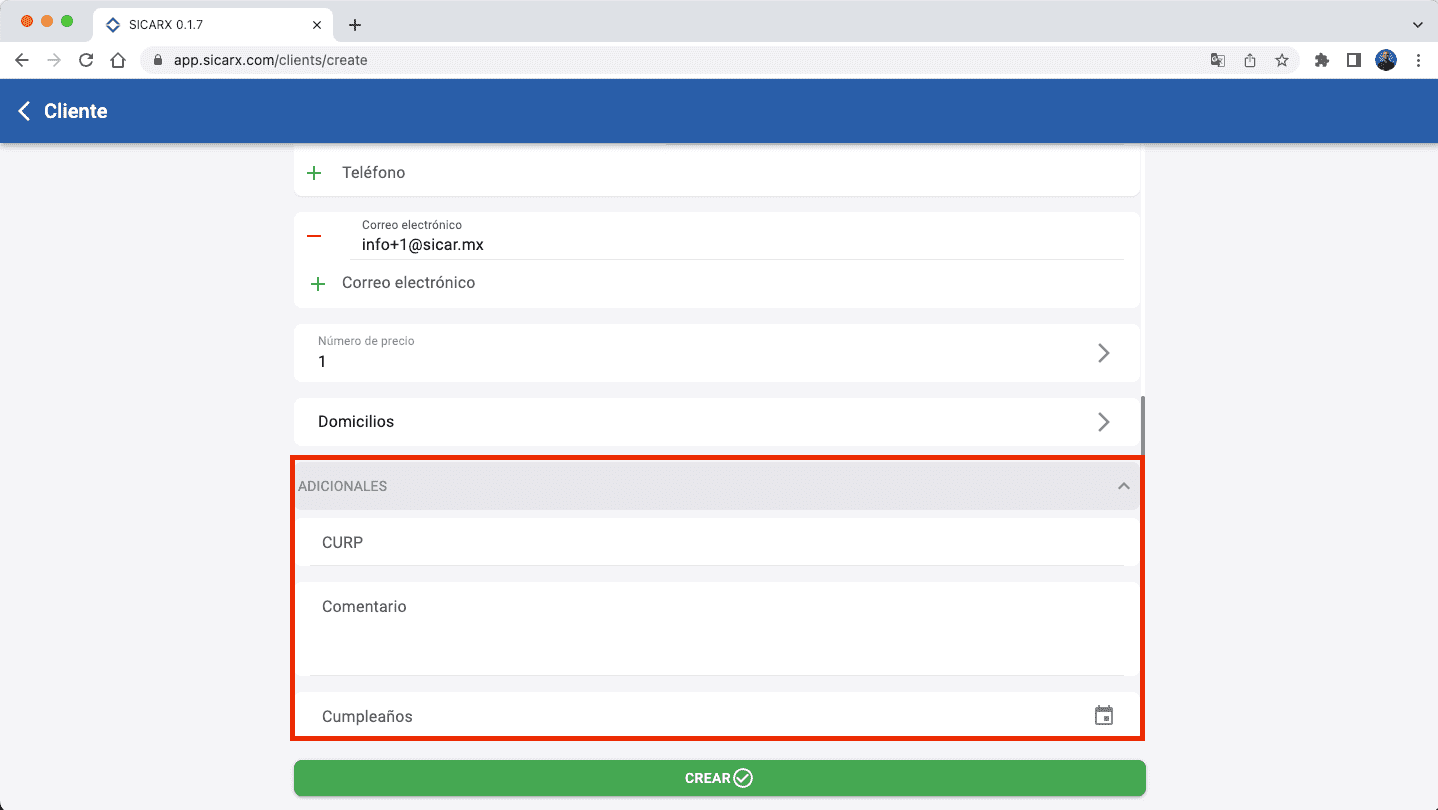Click into the CURP field
The width and height of the screenshot is (1438, 810).
[715, 543]
